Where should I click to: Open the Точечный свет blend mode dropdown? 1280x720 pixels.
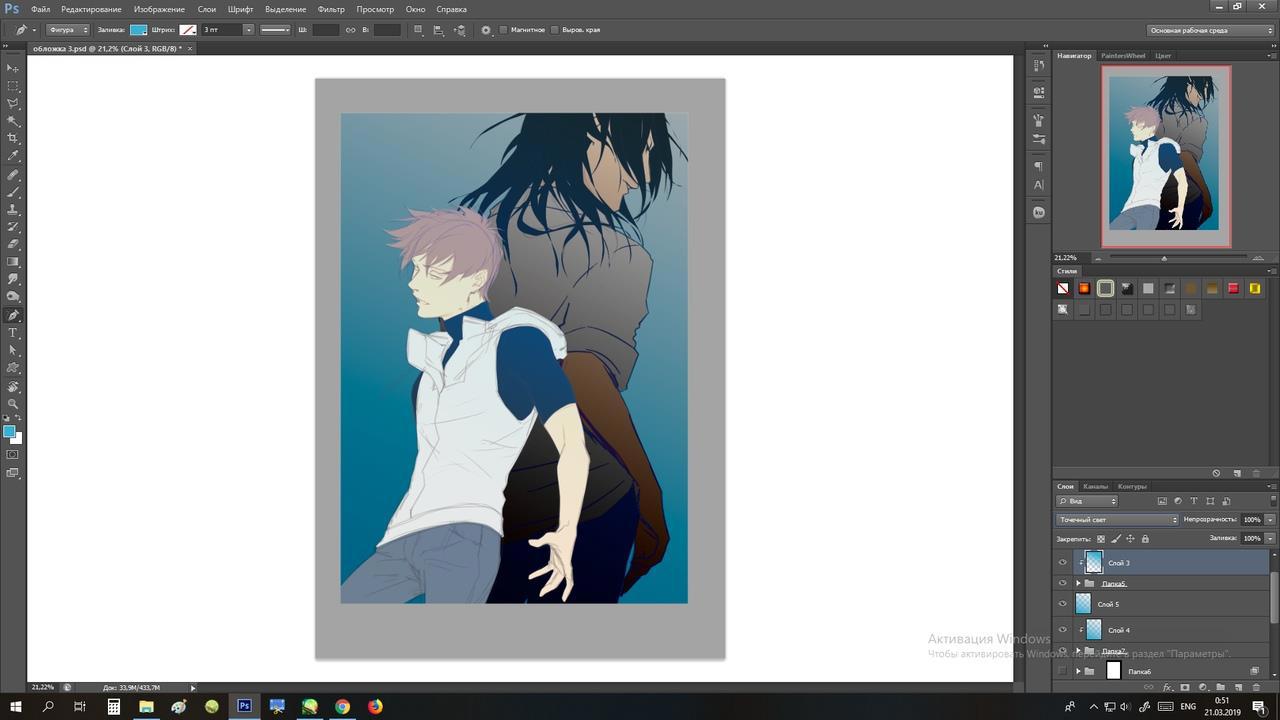click(1117, 520)
